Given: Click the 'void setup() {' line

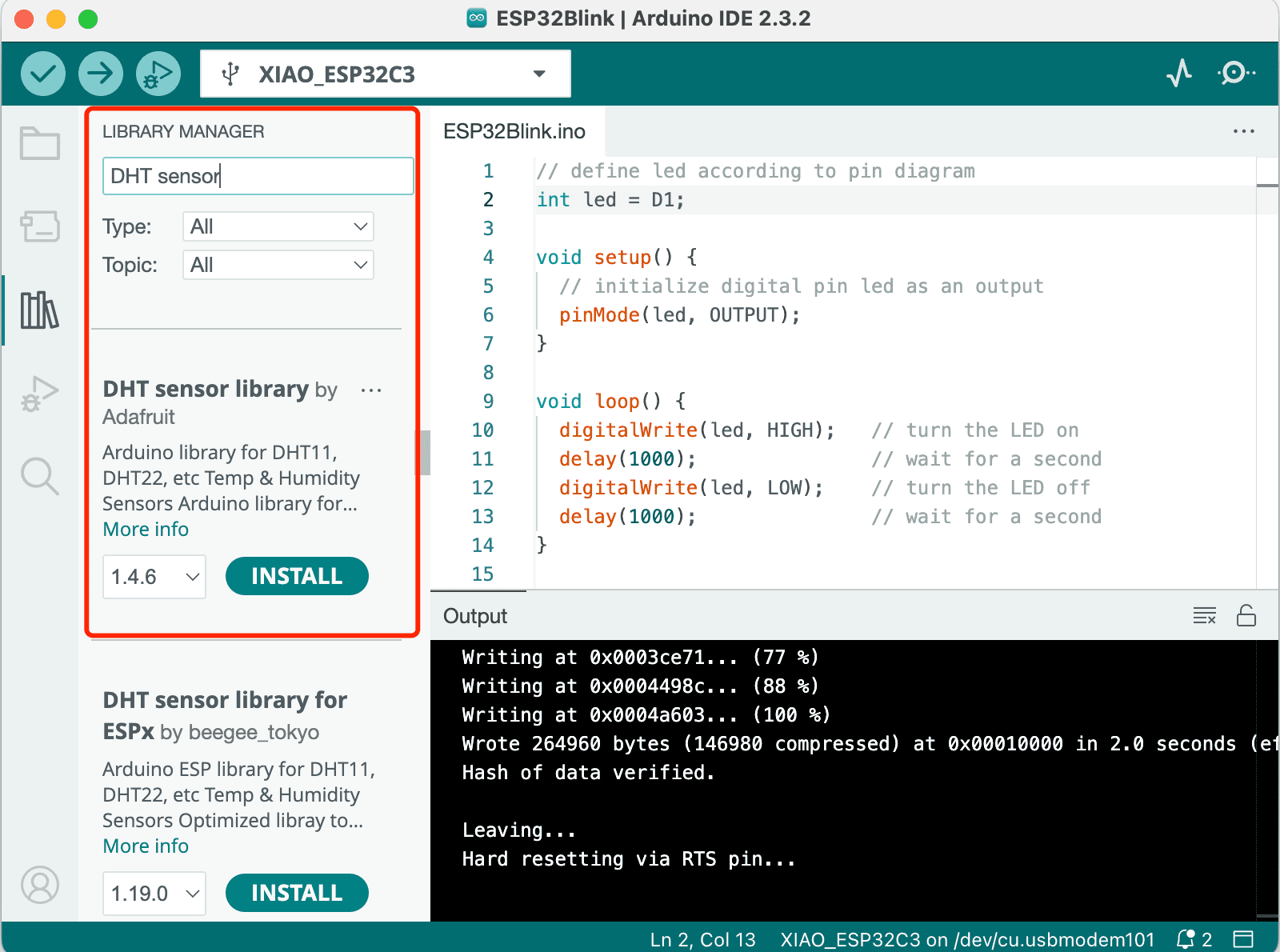Looking at the screenshot, I should tap(617, 258).
